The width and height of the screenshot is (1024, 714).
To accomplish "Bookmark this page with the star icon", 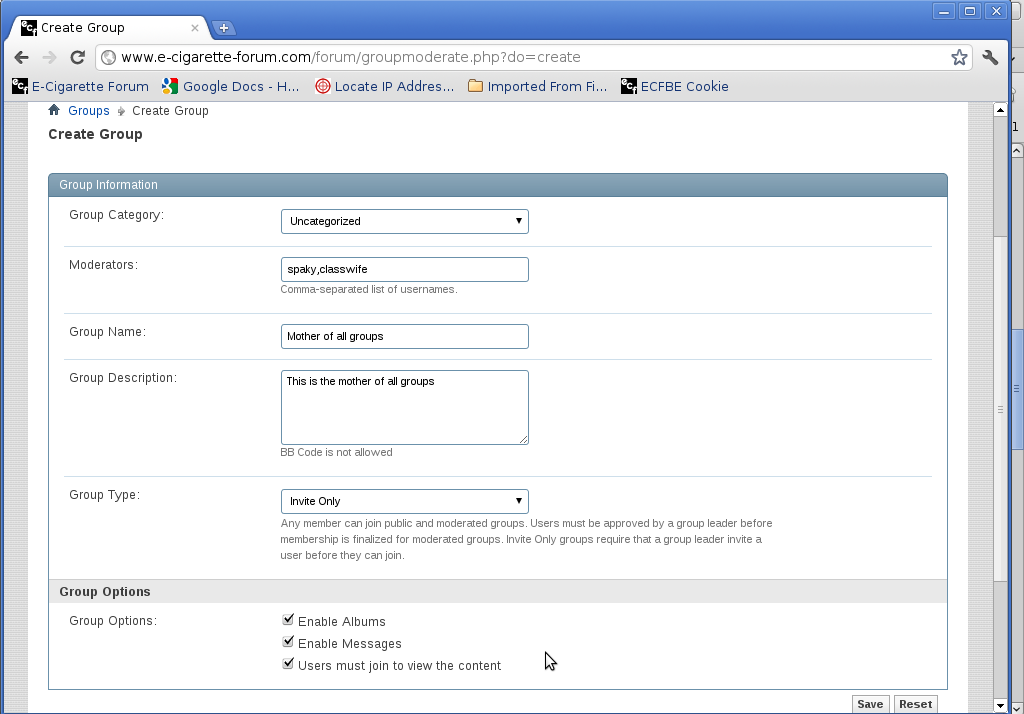I will (x=959, y=57).
